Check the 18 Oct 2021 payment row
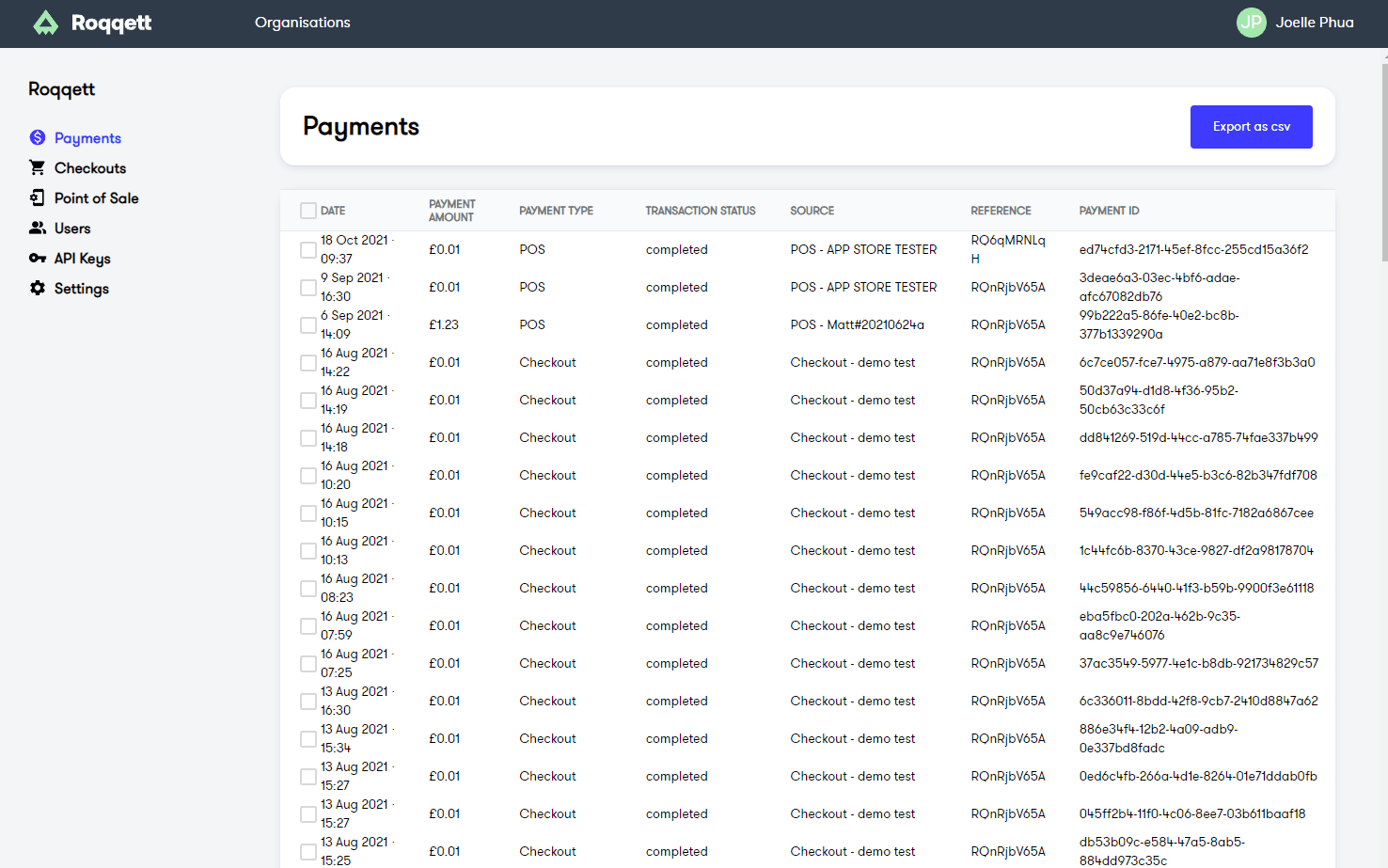The height and width of the screenshot is (868, 1388). (x=308, y=249)
